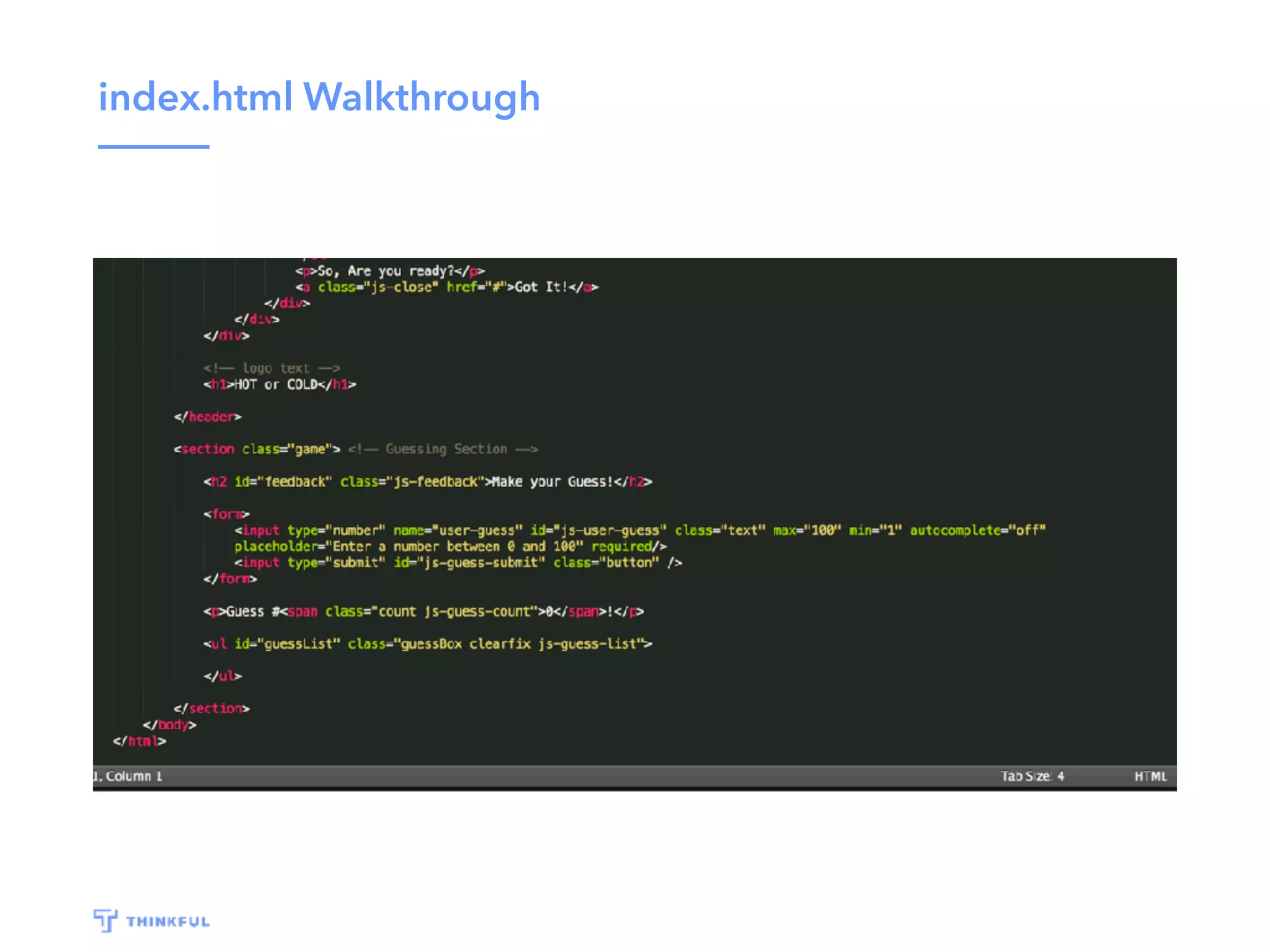Open the HTML syntax selector in status bar

coord(1150,776)
